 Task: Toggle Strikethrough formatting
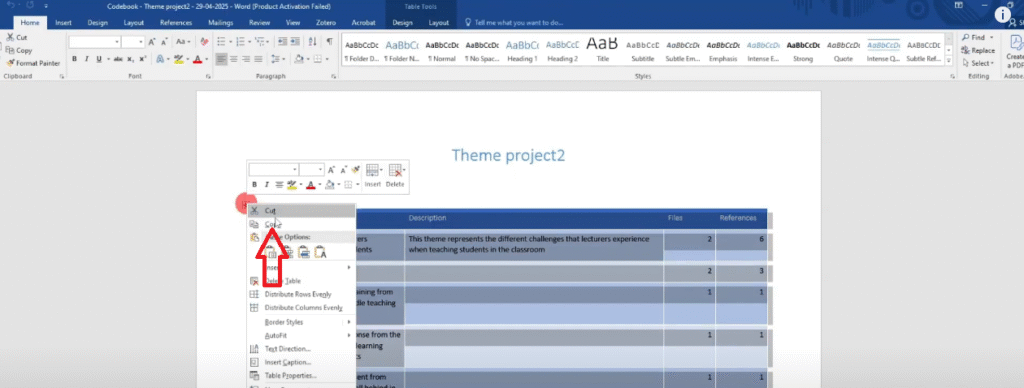(x=118, y=59)
